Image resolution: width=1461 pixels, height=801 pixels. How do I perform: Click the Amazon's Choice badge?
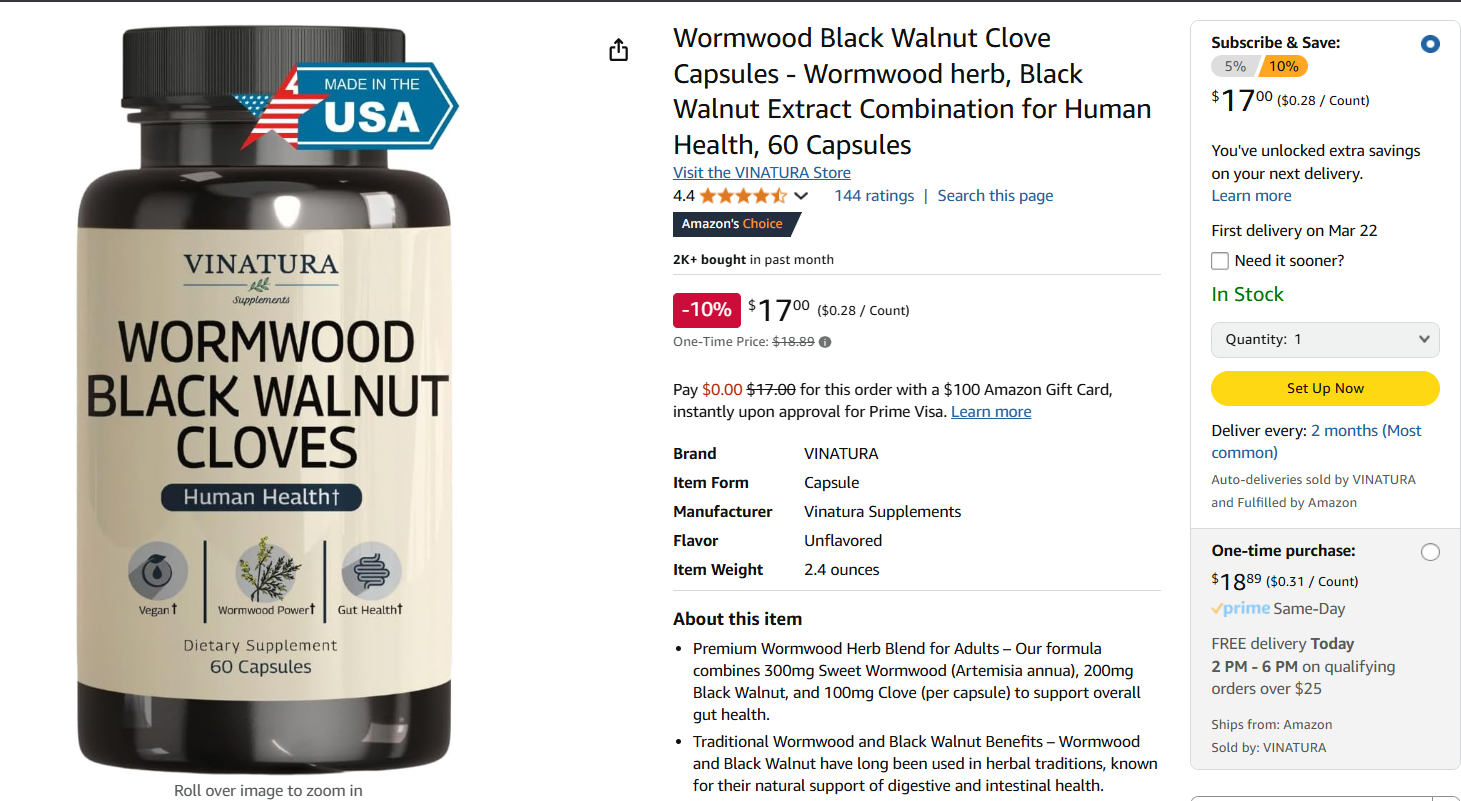(736, 224)
